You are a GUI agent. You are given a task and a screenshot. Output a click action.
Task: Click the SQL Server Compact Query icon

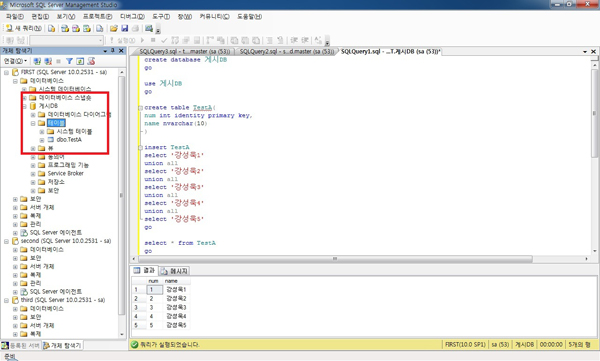click(x=99, y=28)
